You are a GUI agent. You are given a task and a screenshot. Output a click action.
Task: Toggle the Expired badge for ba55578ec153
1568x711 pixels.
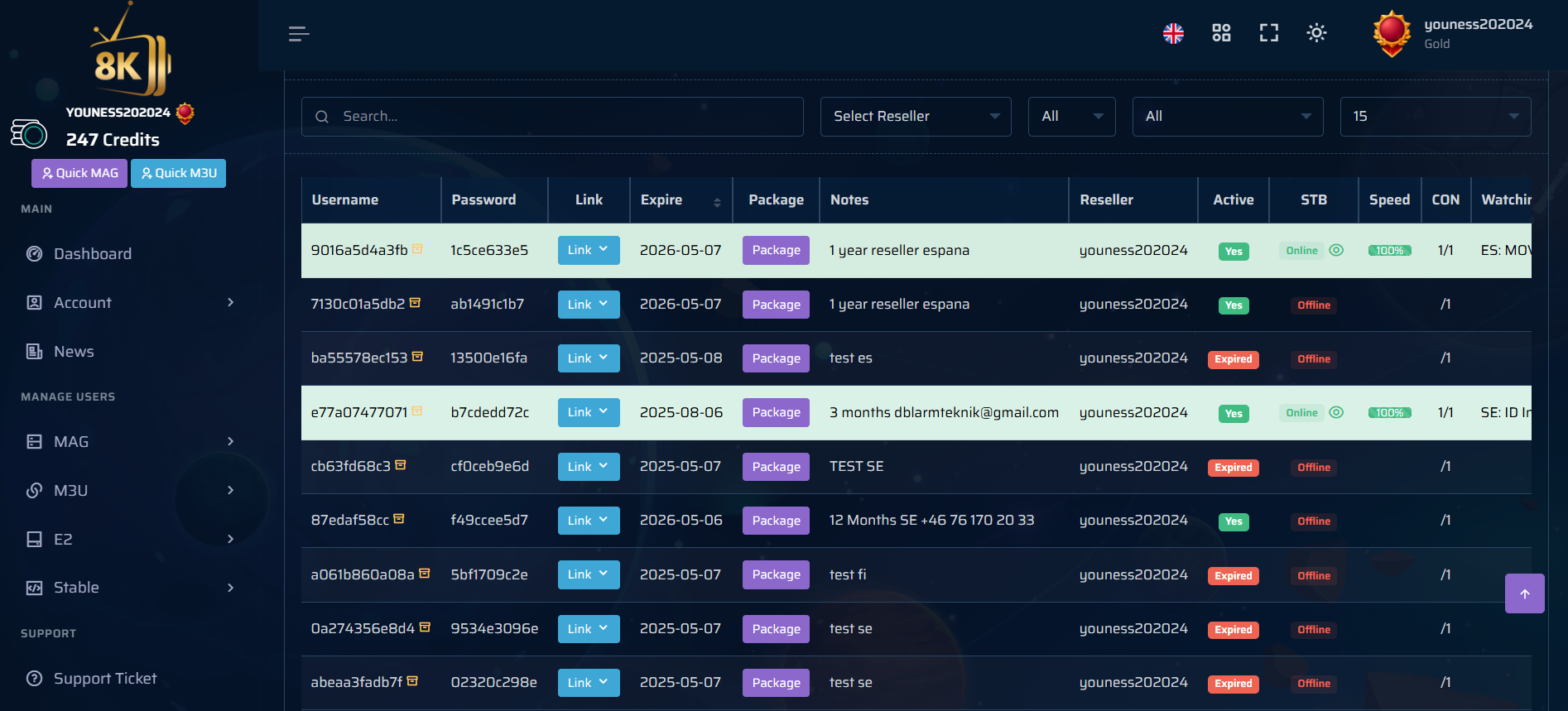click(x=1234, y=359)
